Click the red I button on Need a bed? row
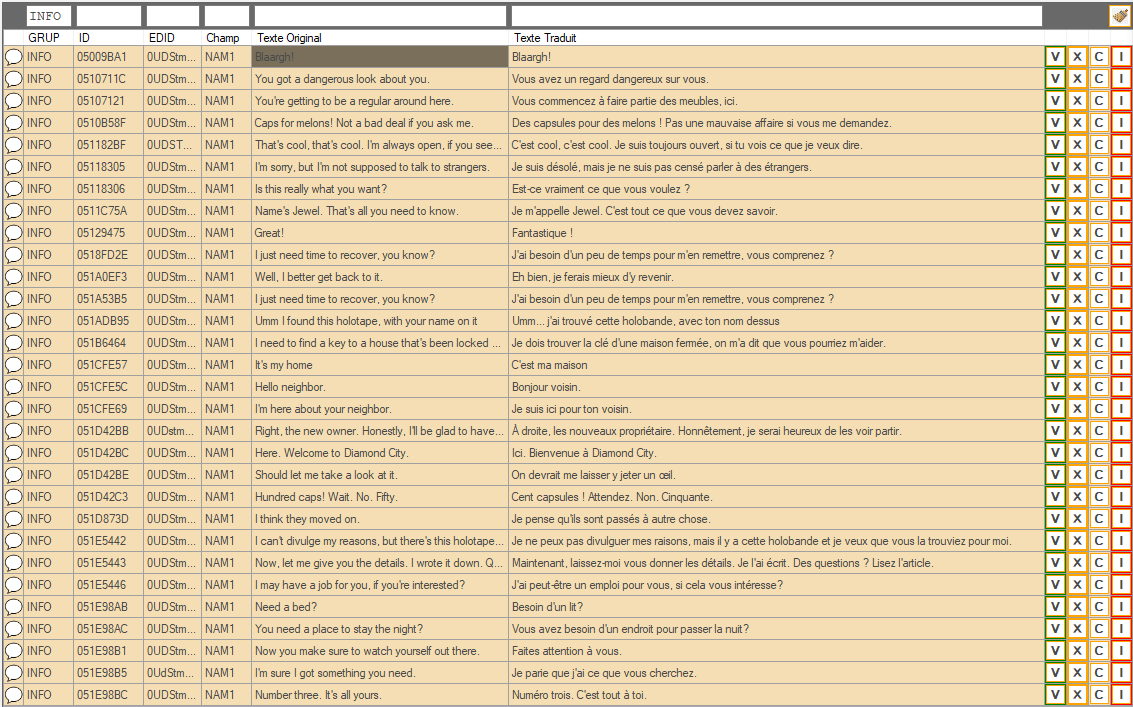The width and height of the screenshot is (1133, 707). click(1121, 607)
